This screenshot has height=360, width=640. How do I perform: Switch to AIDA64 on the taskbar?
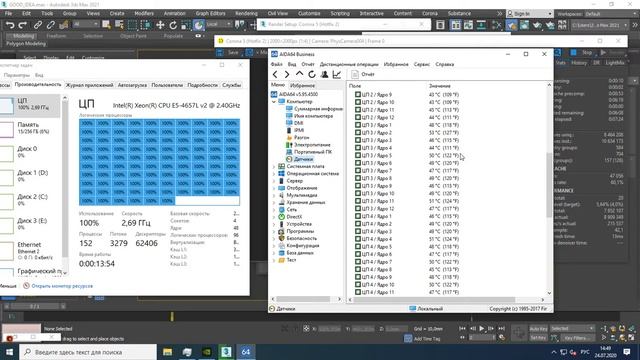246,352
